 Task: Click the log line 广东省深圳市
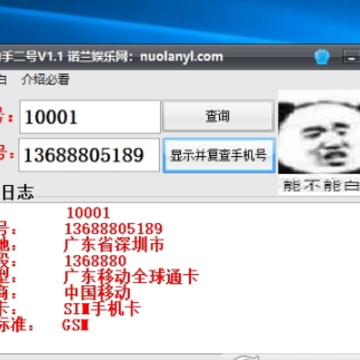click(x=114, y=245)
